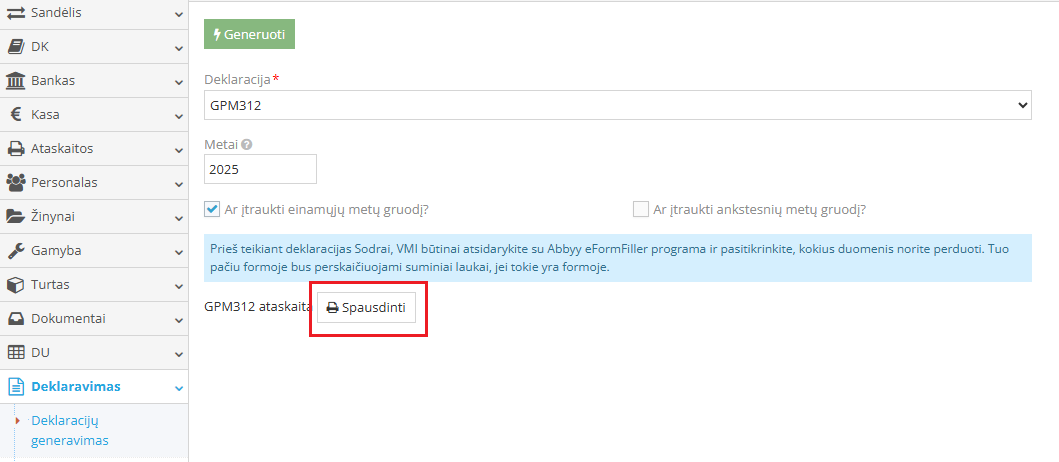
Task: Click the DK book icon
Action: pyautogui.click(x=16, y=47)
